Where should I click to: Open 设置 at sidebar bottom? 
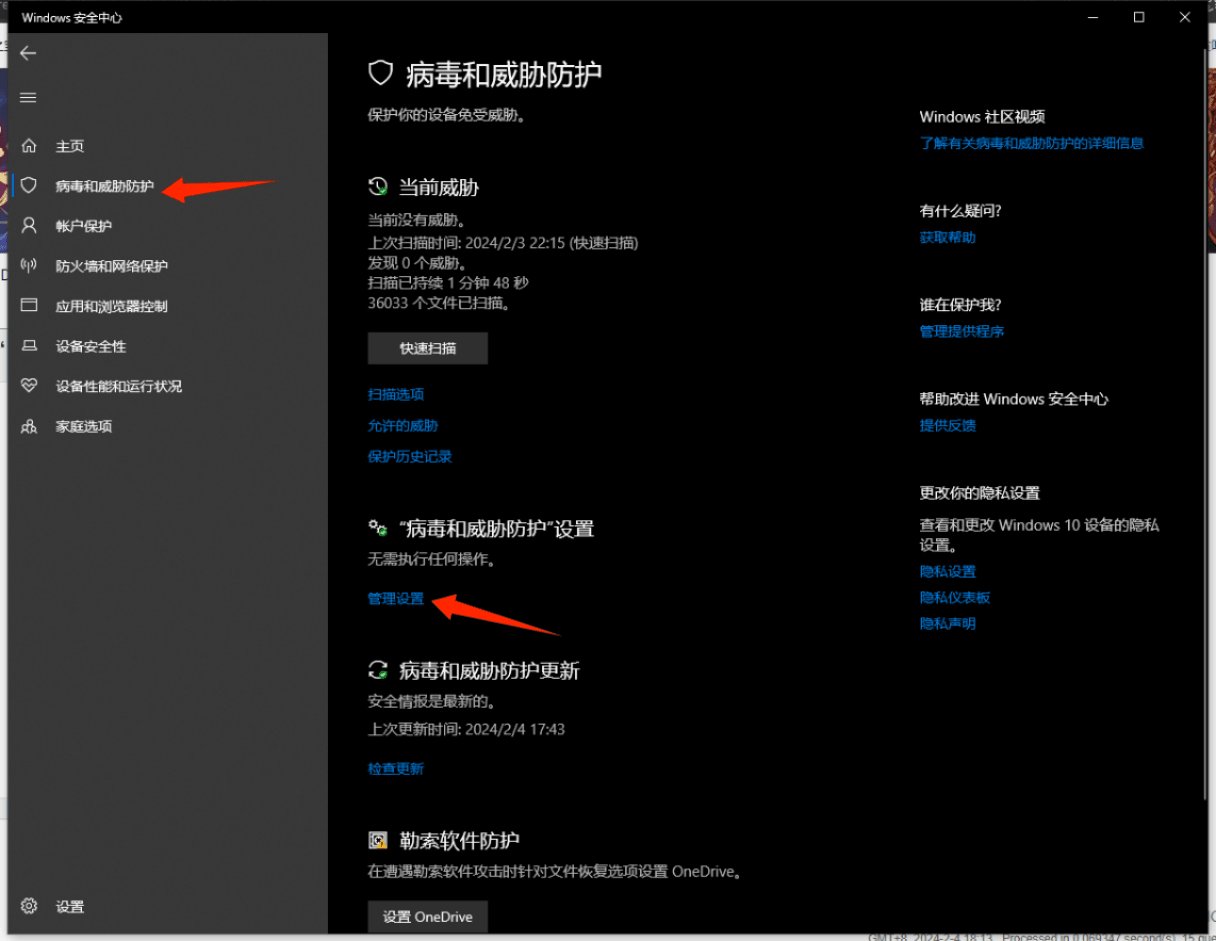coord(70,907)
